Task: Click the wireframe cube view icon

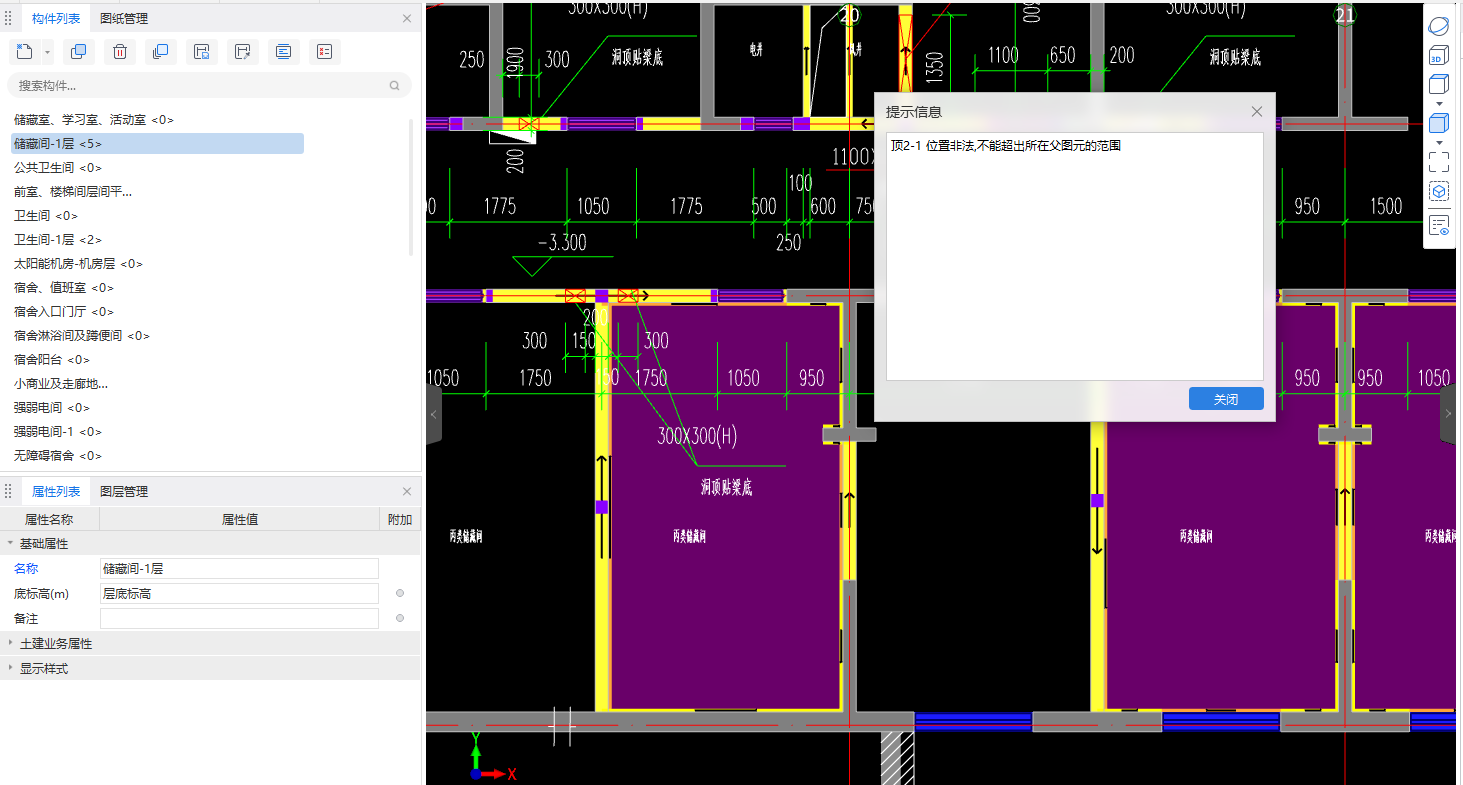Action: (x=1439, y=84)
